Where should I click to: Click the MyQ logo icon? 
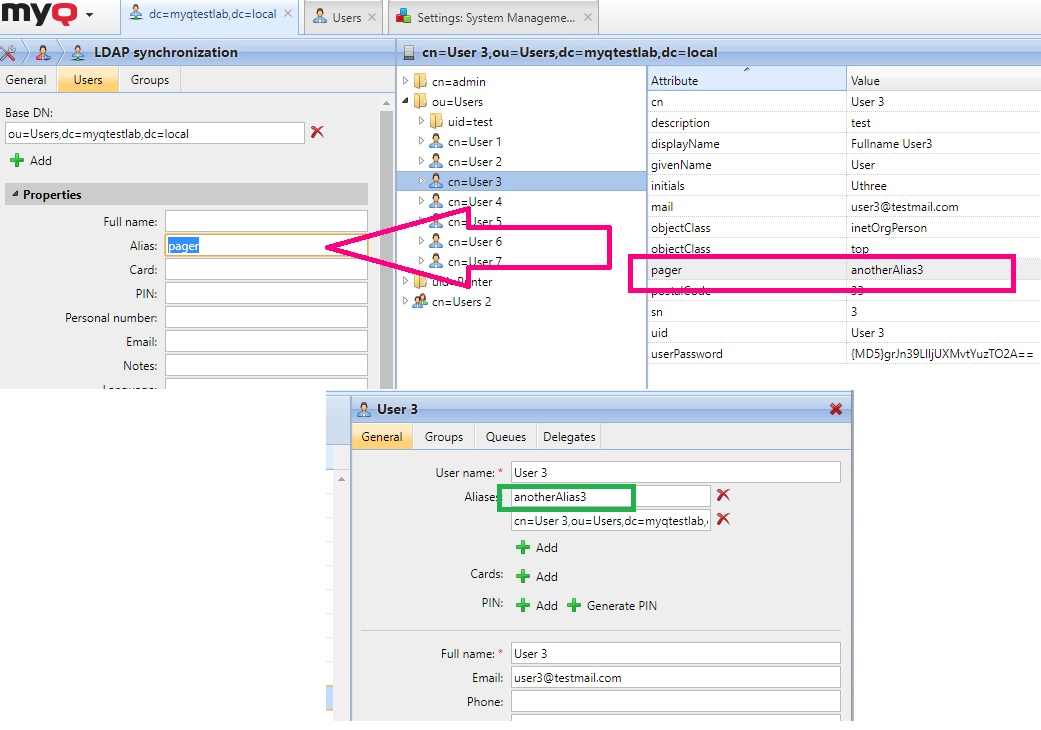pyautogui.click(x=40, y=14)
